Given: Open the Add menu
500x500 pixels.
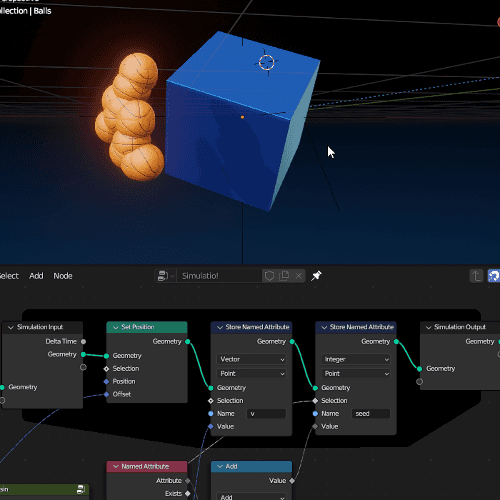Looking at the screenshot, I should (36, 276).
